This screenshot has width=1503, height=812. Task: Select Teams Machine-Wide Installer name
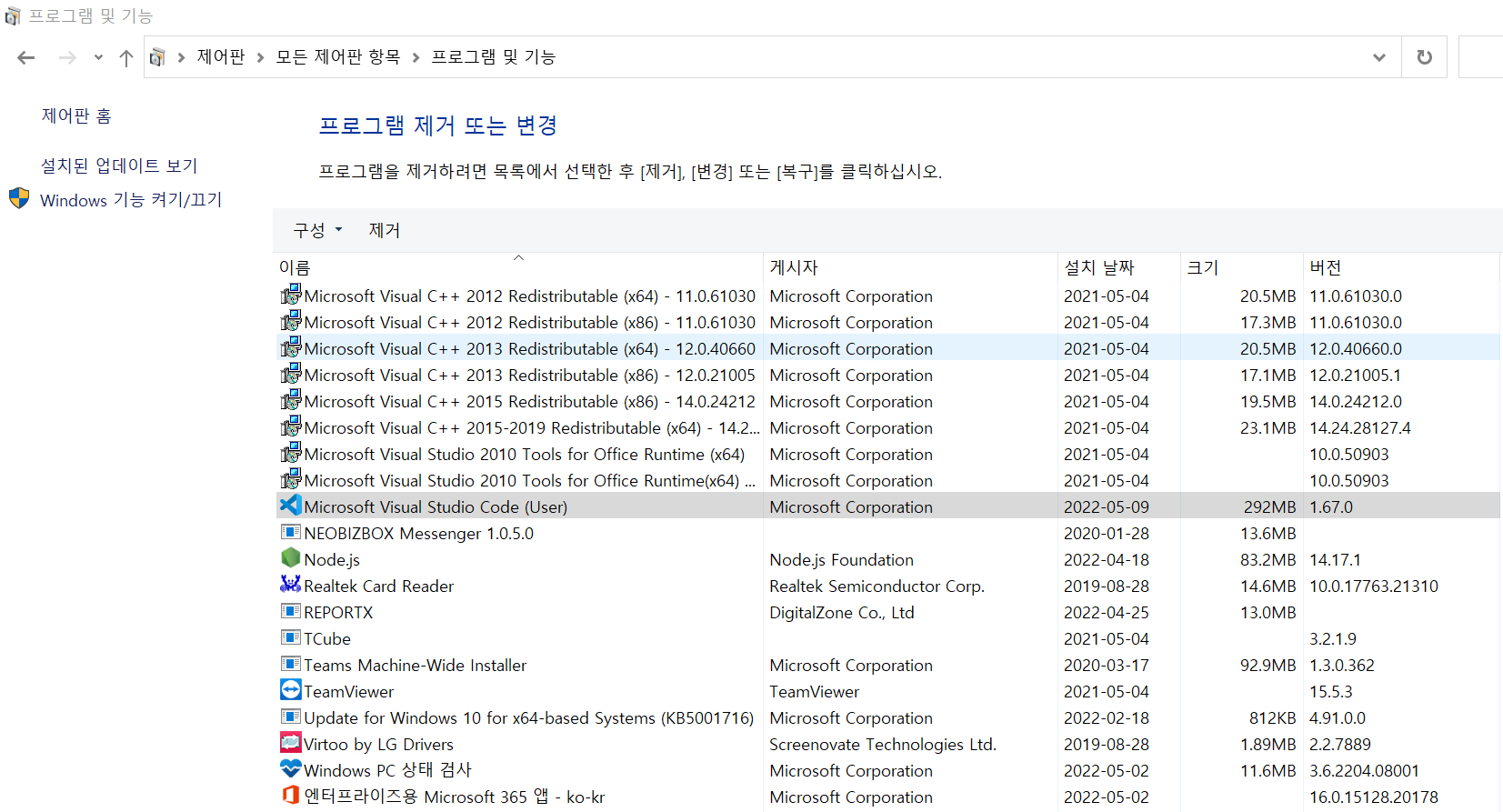tap(416, 666)
